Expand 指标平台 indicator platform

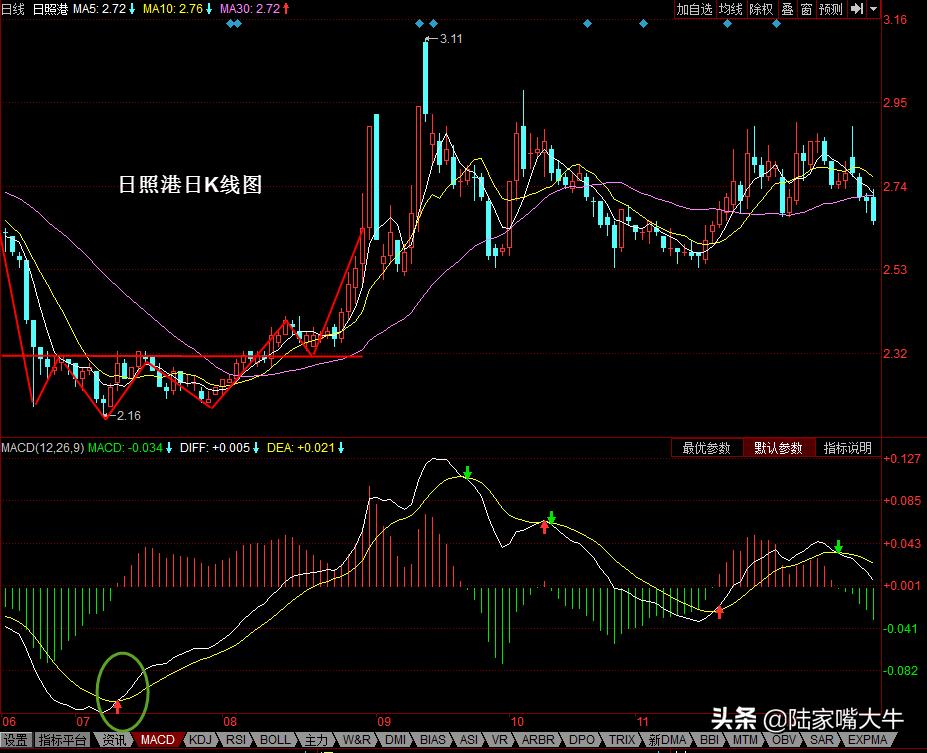[60, 740]
